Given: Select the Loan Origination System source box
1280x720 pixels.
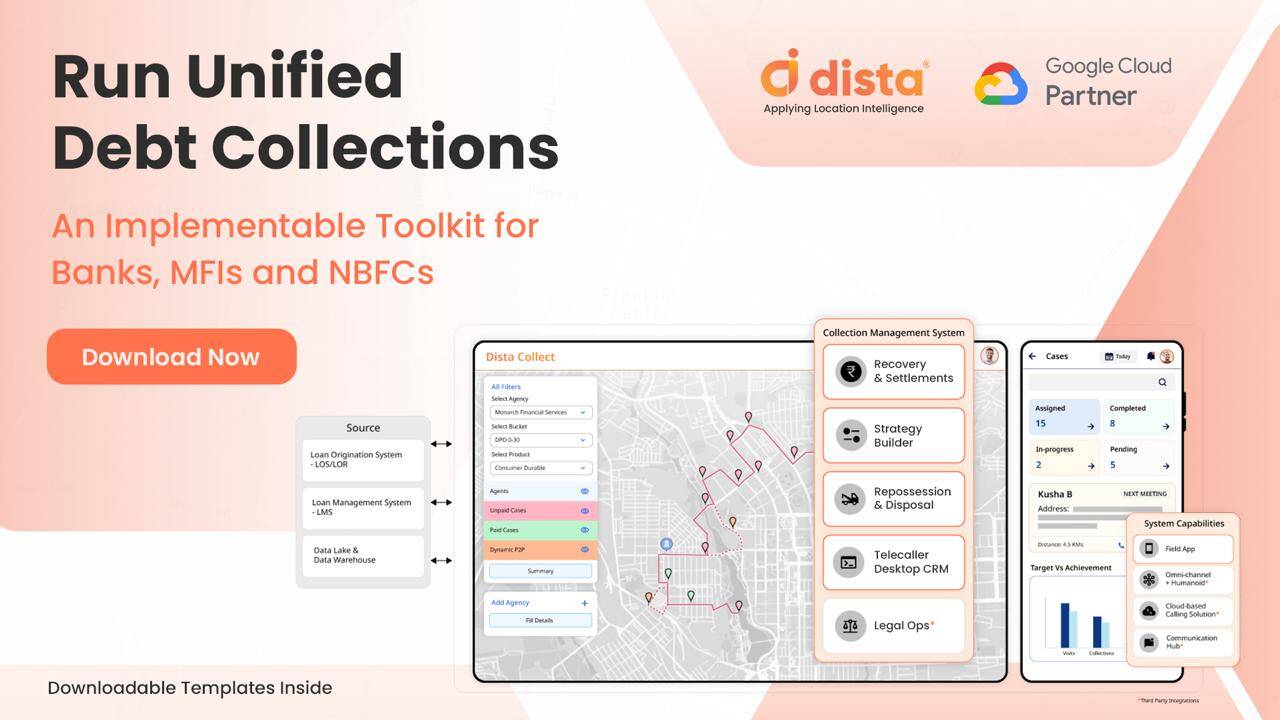Looking at the screenshot, I should 363,460.
